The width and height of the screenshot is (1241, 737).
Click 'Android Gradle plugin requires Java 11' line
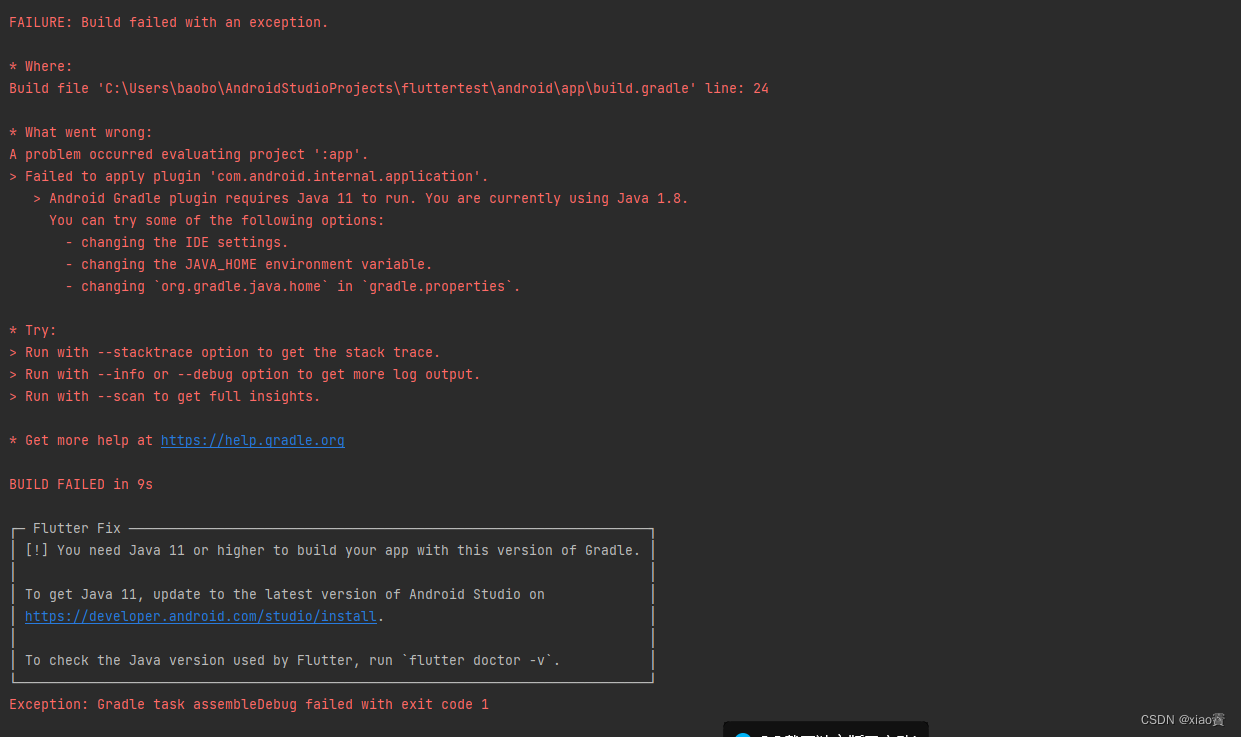(x=361, y=198)
